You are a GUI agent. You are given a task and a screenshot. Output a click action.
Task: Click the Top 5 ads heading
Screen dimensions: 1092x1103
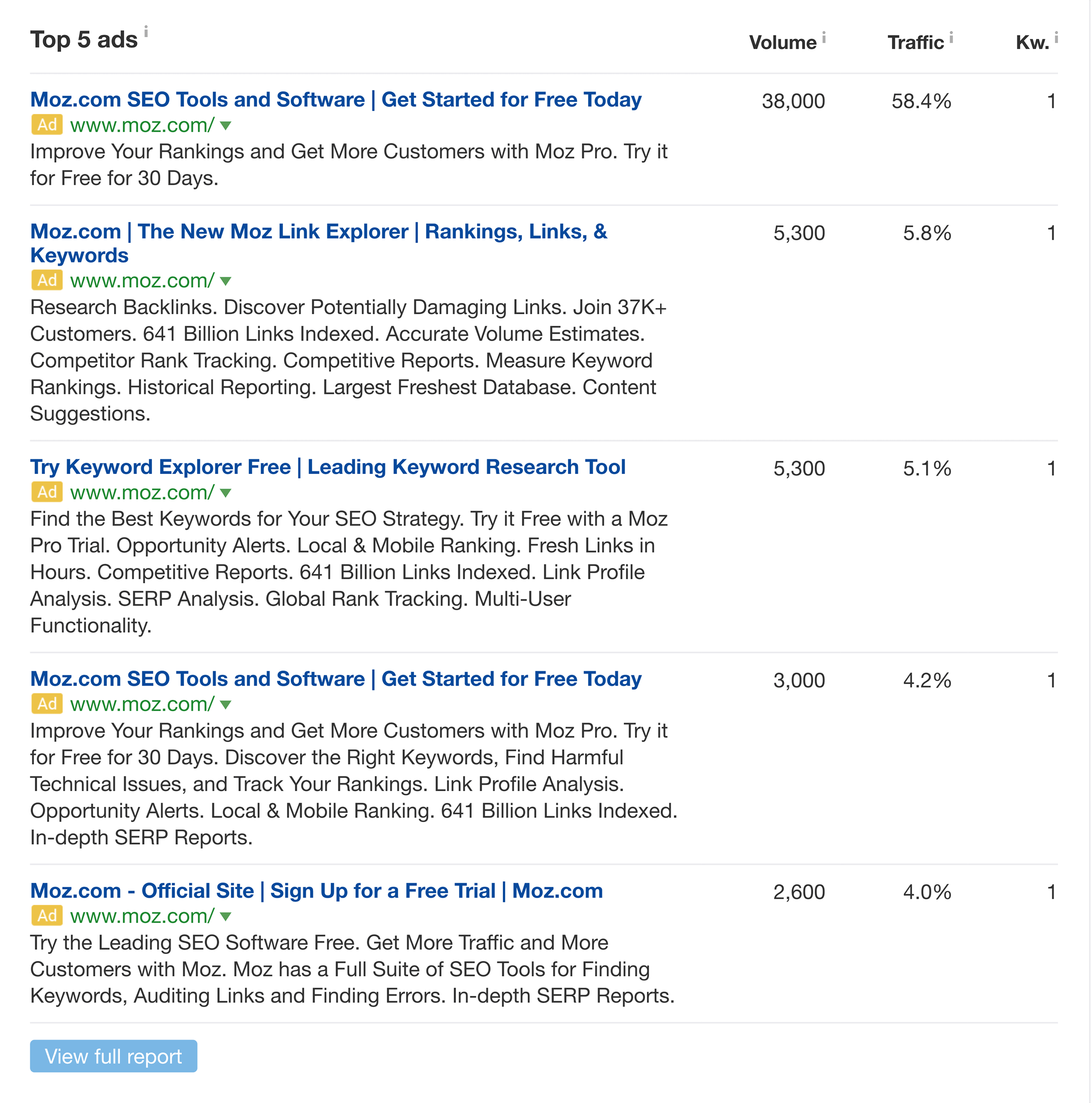point(84,40)
